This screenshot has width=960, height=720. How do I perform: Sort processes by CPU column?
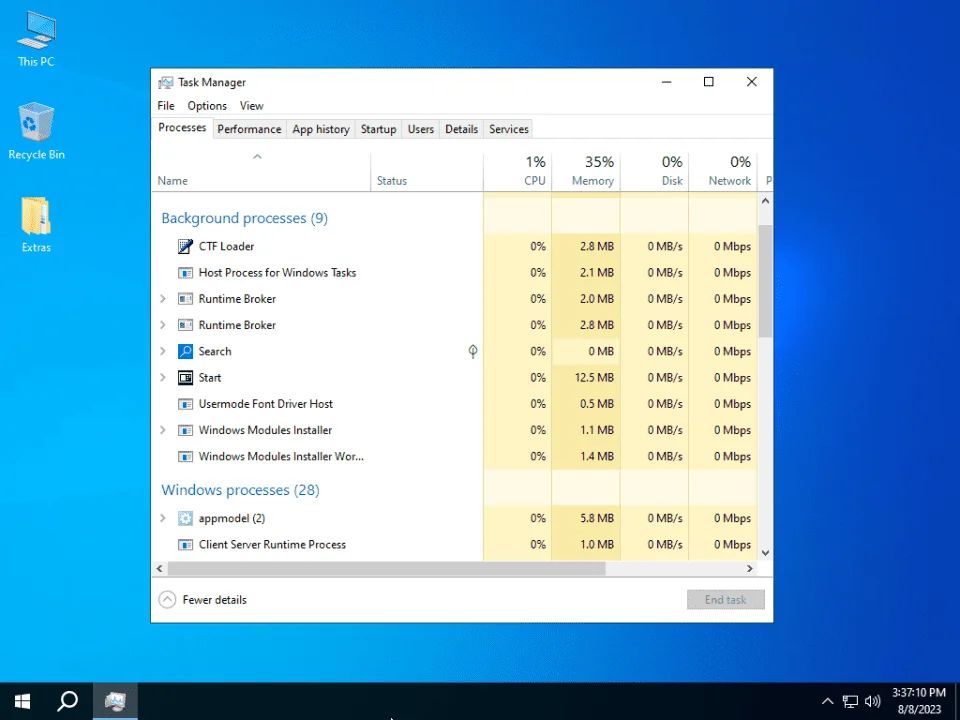[517, 172]
